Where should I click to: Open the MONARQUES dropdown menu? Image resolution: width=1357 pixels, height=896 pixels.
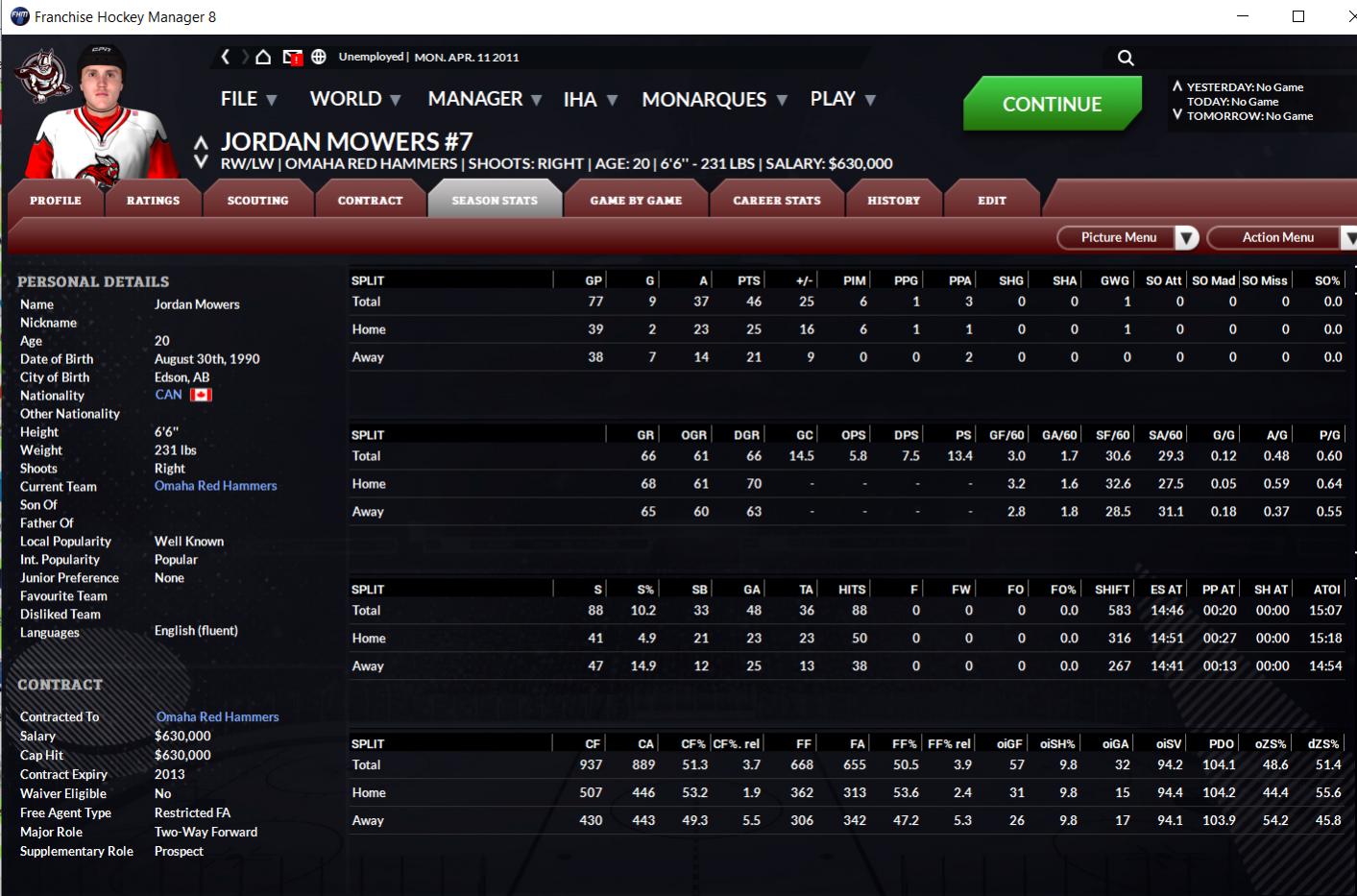[714, 100]
